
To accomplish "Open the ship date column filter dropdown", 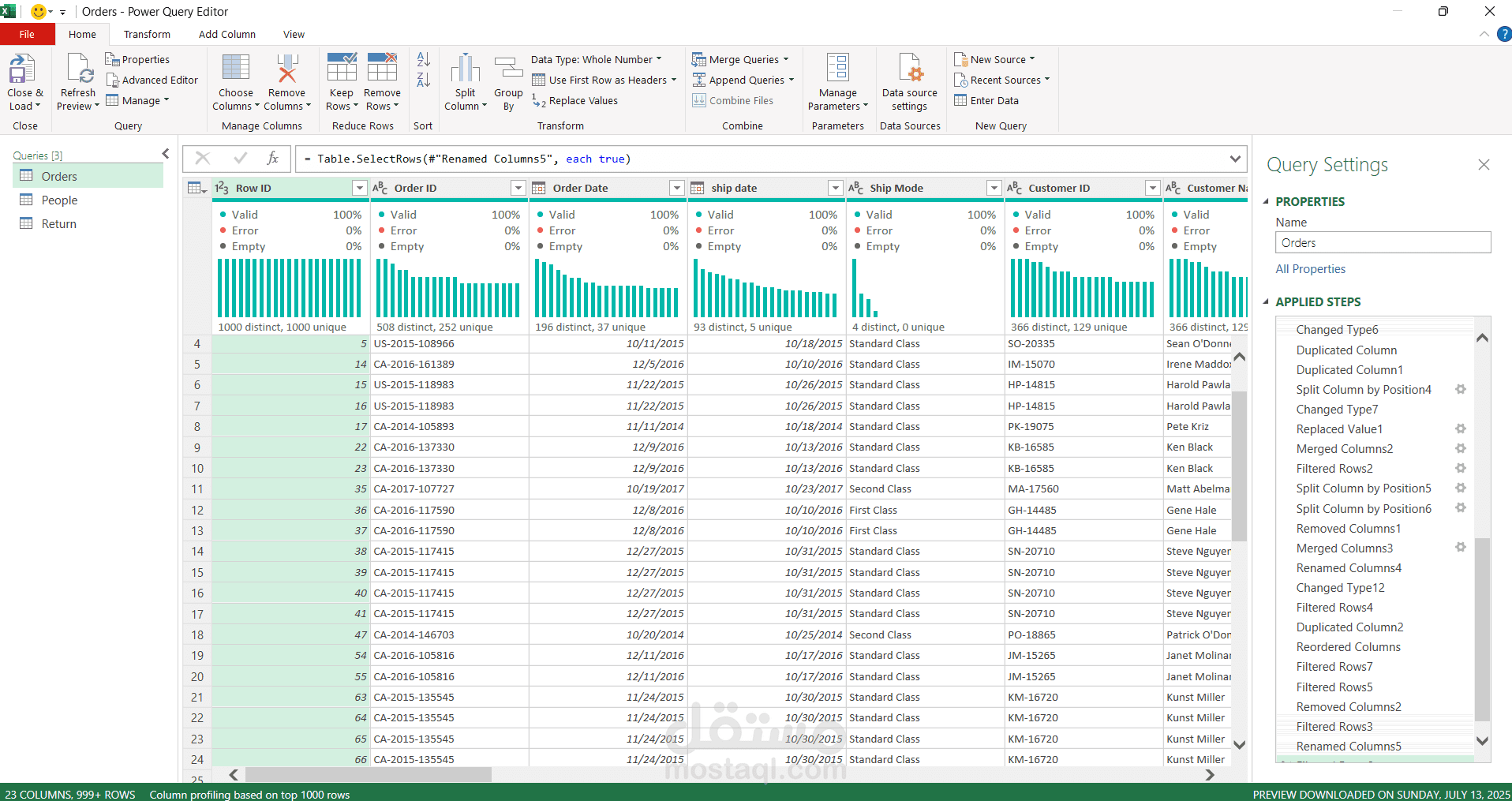I will coord(836,188).
